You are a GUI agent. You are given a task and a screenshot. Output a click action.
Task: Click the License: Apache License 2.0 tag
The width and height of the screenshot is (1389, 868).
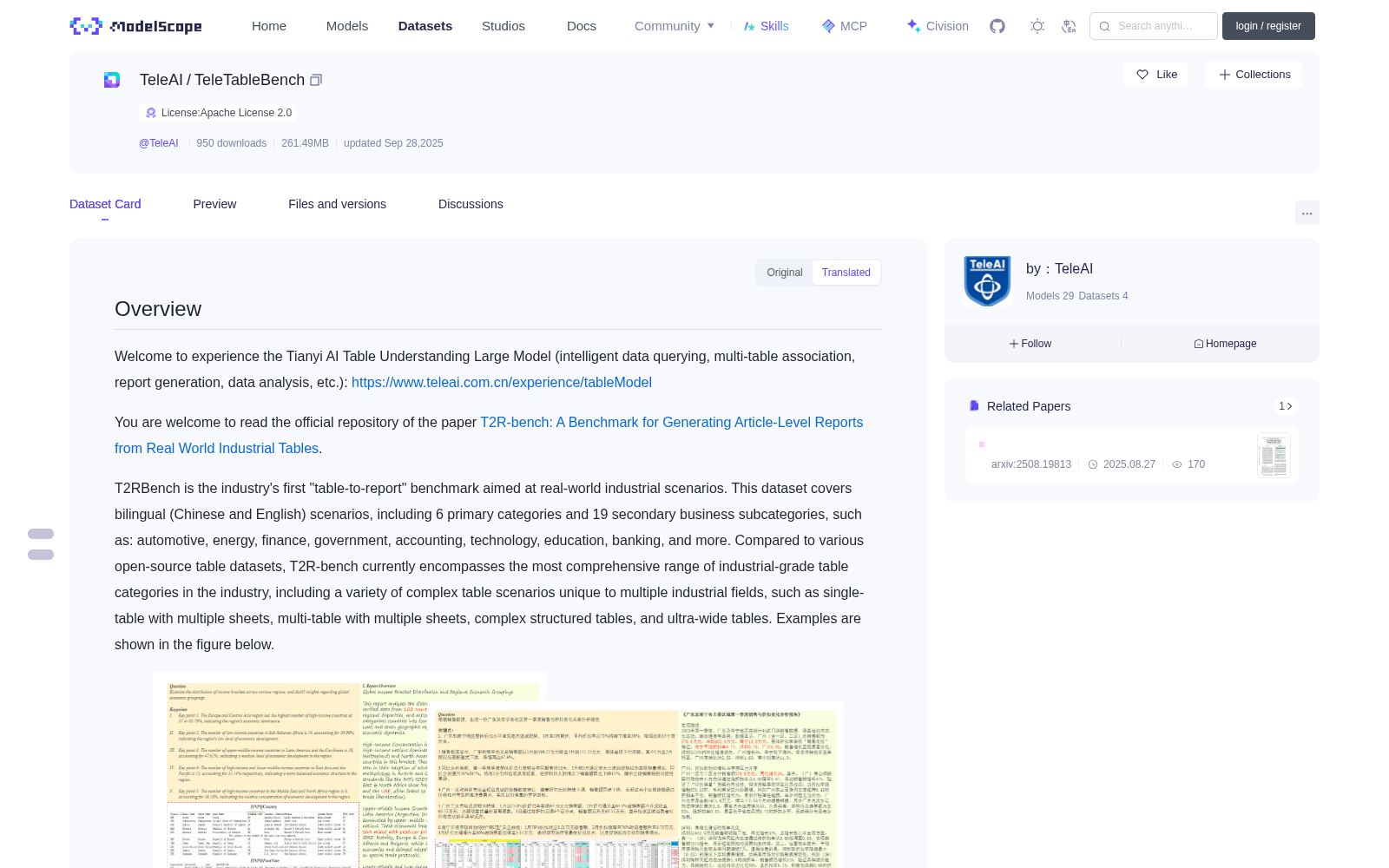point(218,113)
